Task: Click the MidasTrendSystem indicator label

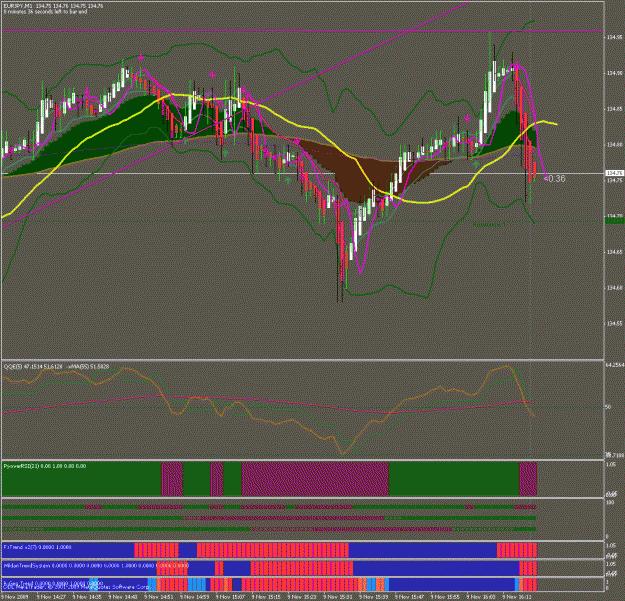Action: coord(96,565)
